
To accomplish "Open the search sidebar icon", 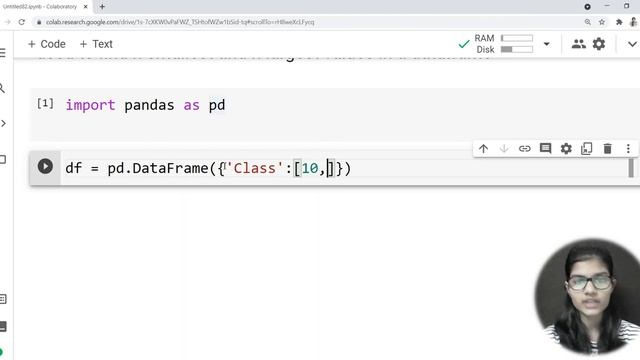I will click(x=2, y=88).
